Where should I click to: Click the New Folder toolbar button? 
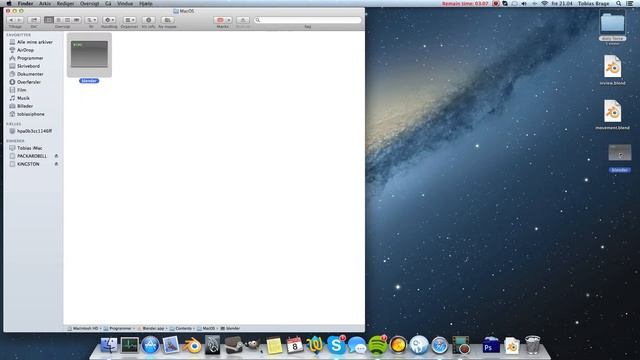tap(167, 20)
